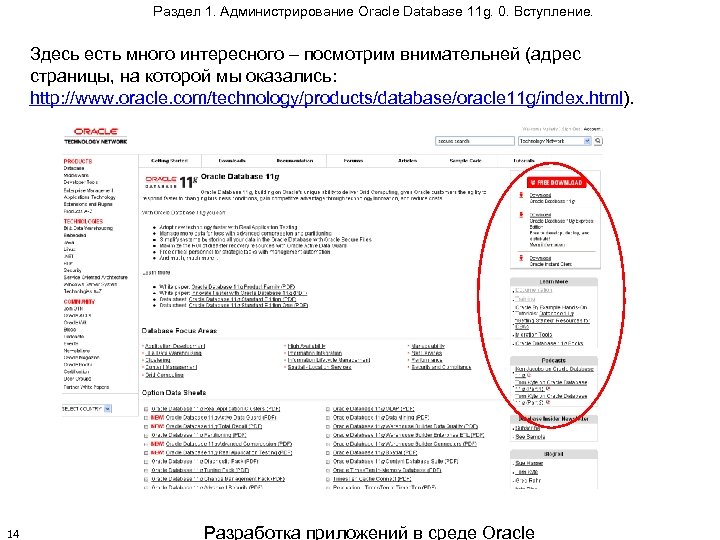This screenshot has width=720, height=540.
Task: Click the Learn More panel header
Action: [x=554, y=281]
